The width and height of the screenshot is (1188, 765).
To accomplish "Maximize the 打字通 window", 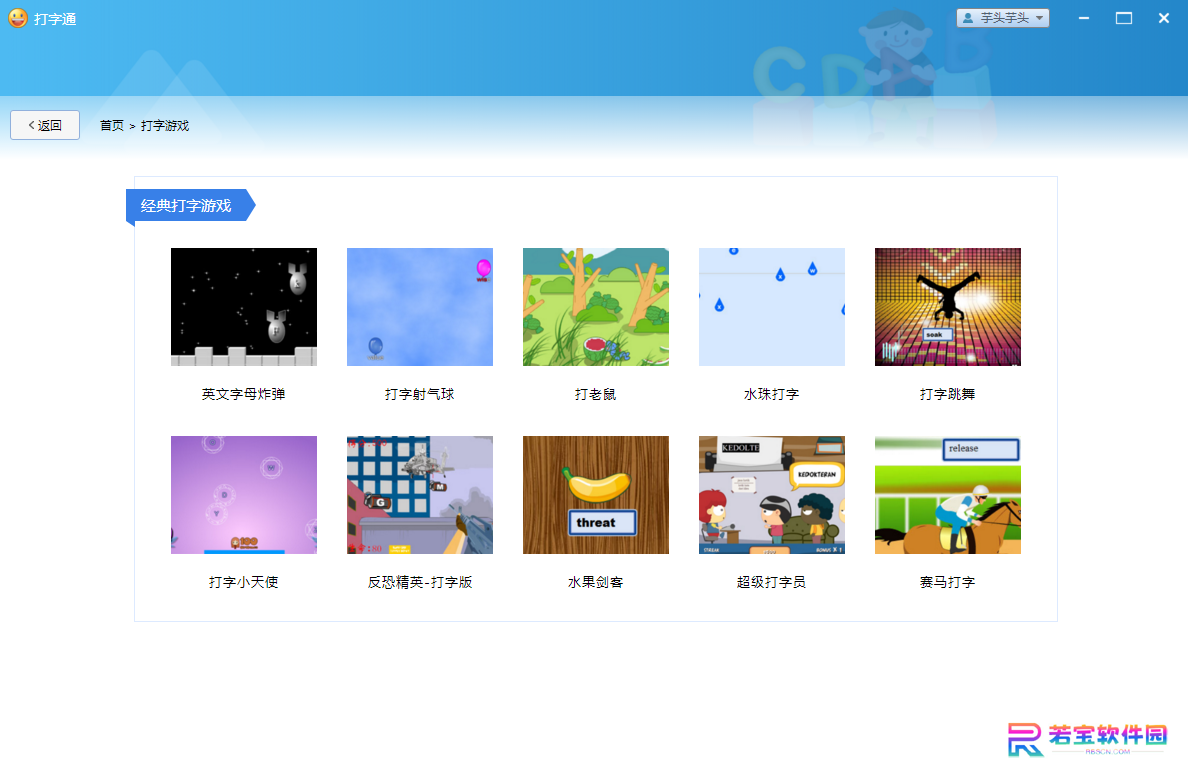I will (x=1124, y=18).
